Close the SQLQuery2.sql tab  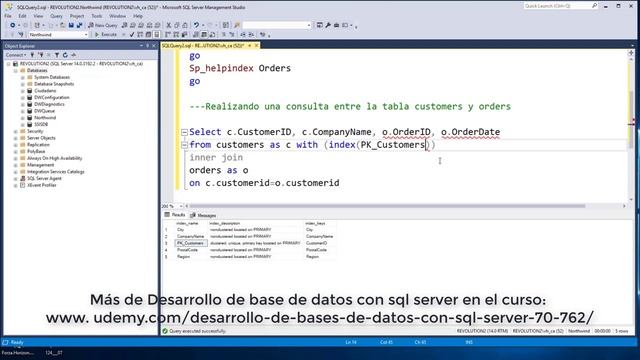click(256, 46)
